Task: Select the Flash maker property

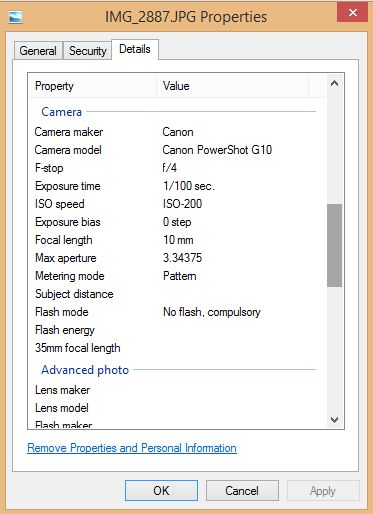Action: [63, 424]
